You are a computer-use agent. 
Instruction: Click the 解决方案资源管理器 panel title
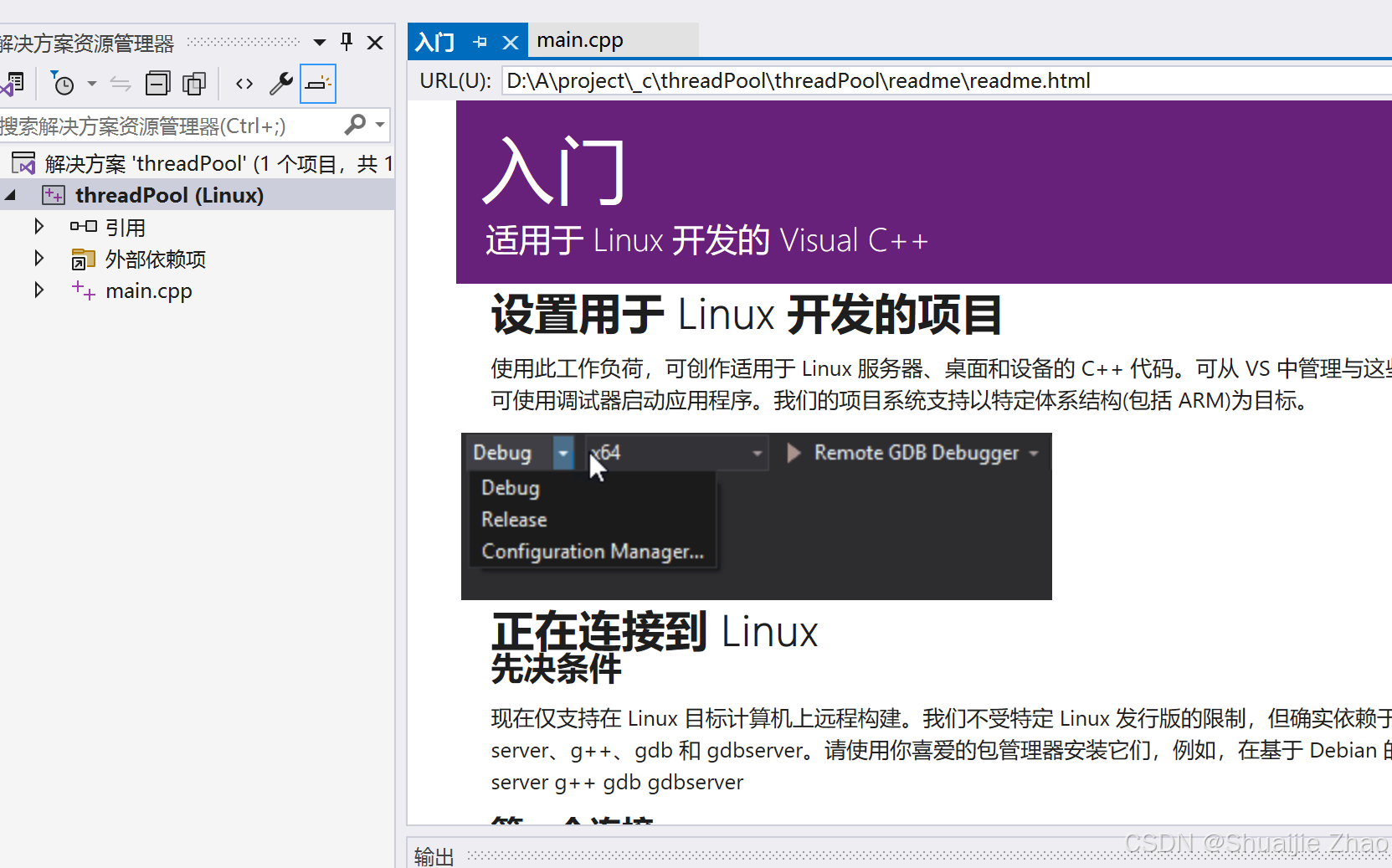coord(86,43)
